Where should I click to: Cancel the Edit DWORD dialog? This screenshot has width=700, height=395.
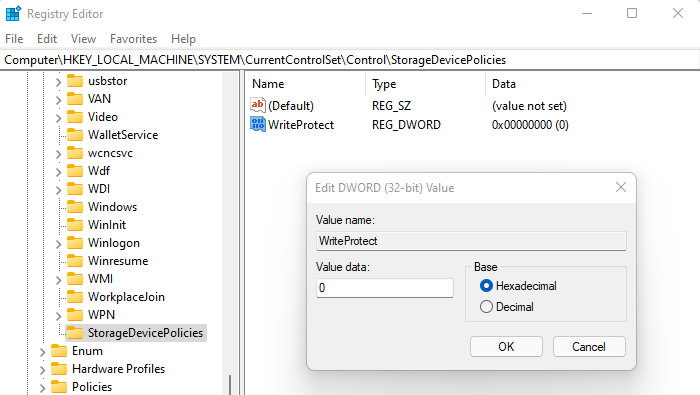[589, 346]
